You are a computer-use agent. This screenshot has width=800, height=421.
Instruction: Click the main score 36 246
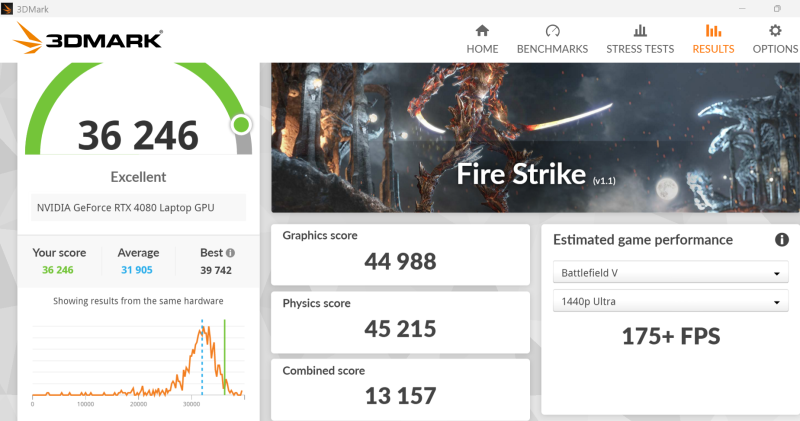click(x=138, y=136)
